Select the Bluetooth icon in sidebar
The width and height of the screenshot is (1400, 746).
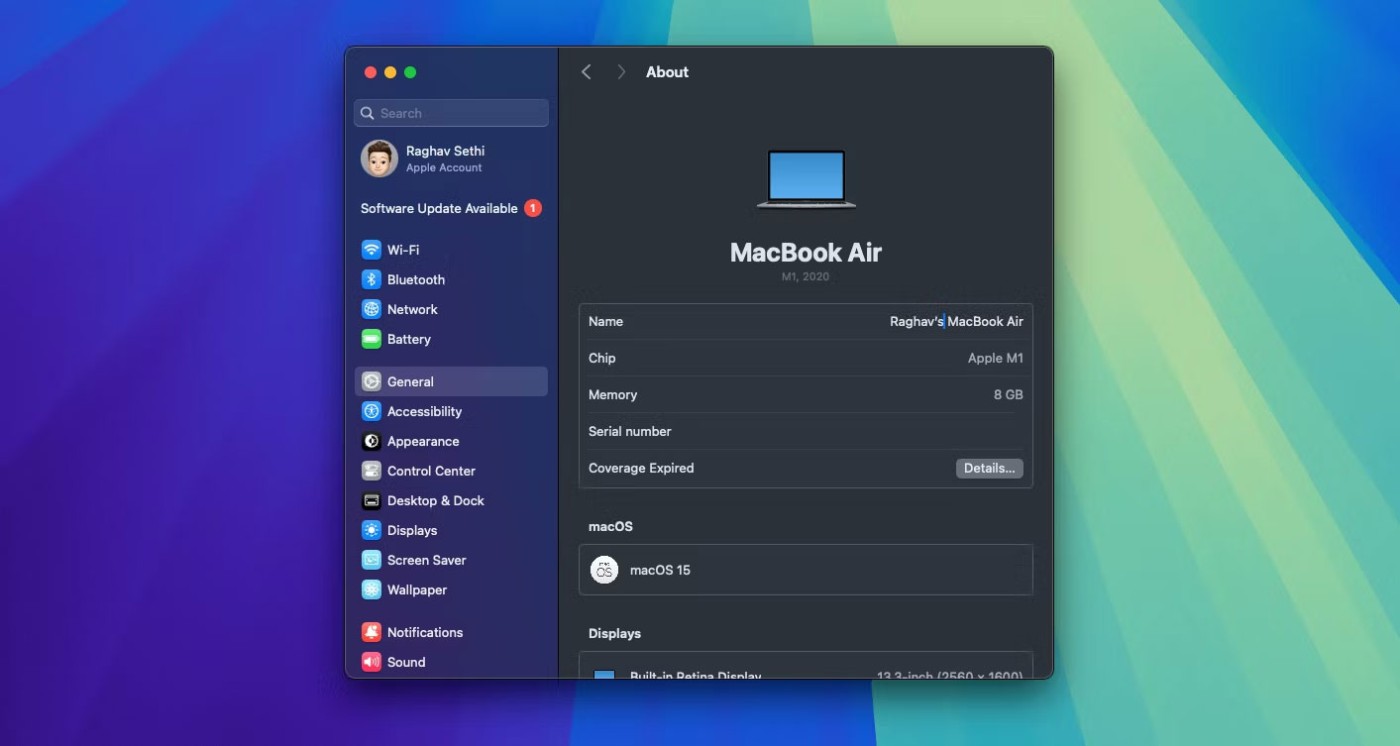point(371,280)
